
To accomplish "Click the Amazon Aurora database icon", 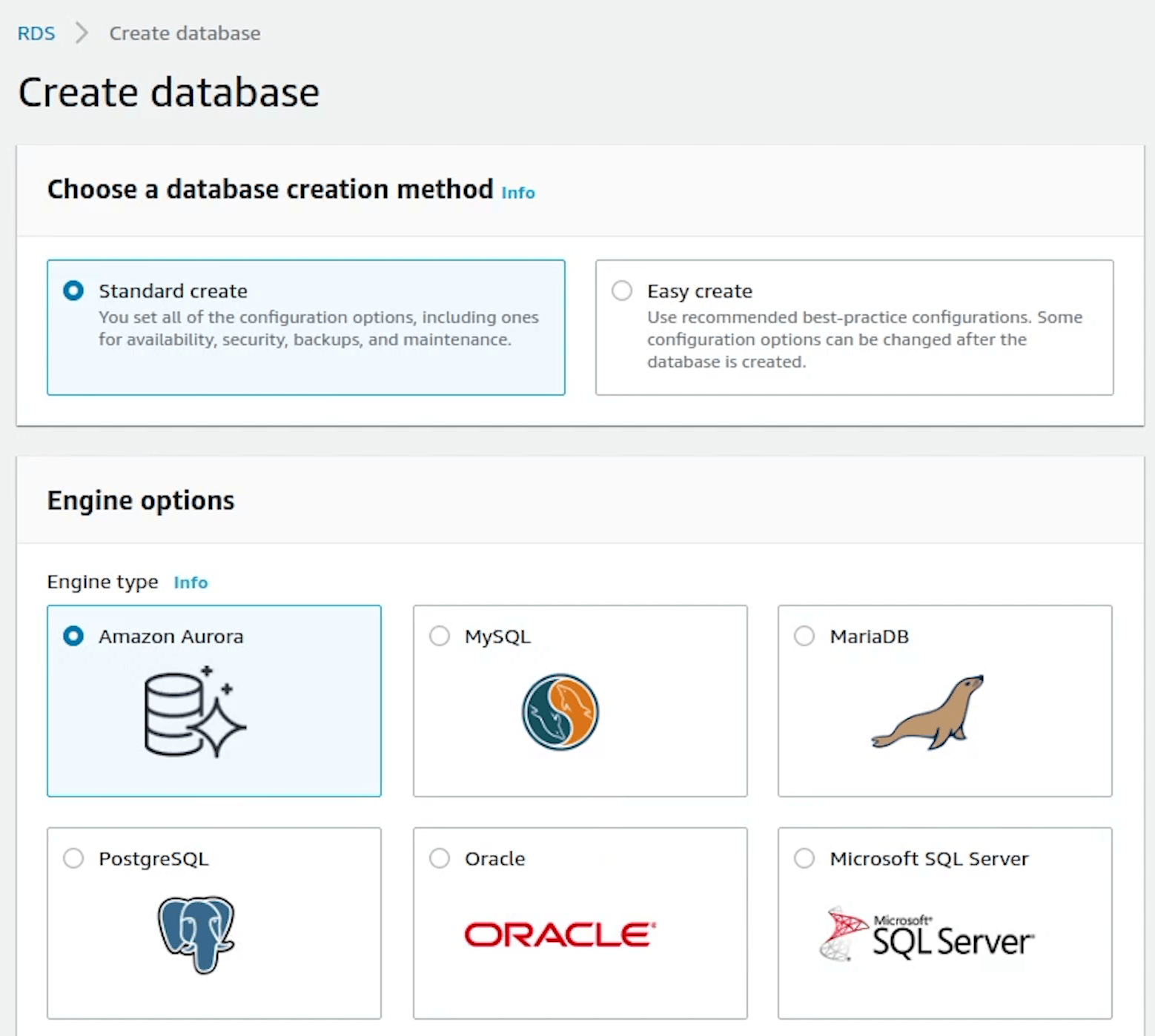I will pyautogui.click(x=194, y=712).
